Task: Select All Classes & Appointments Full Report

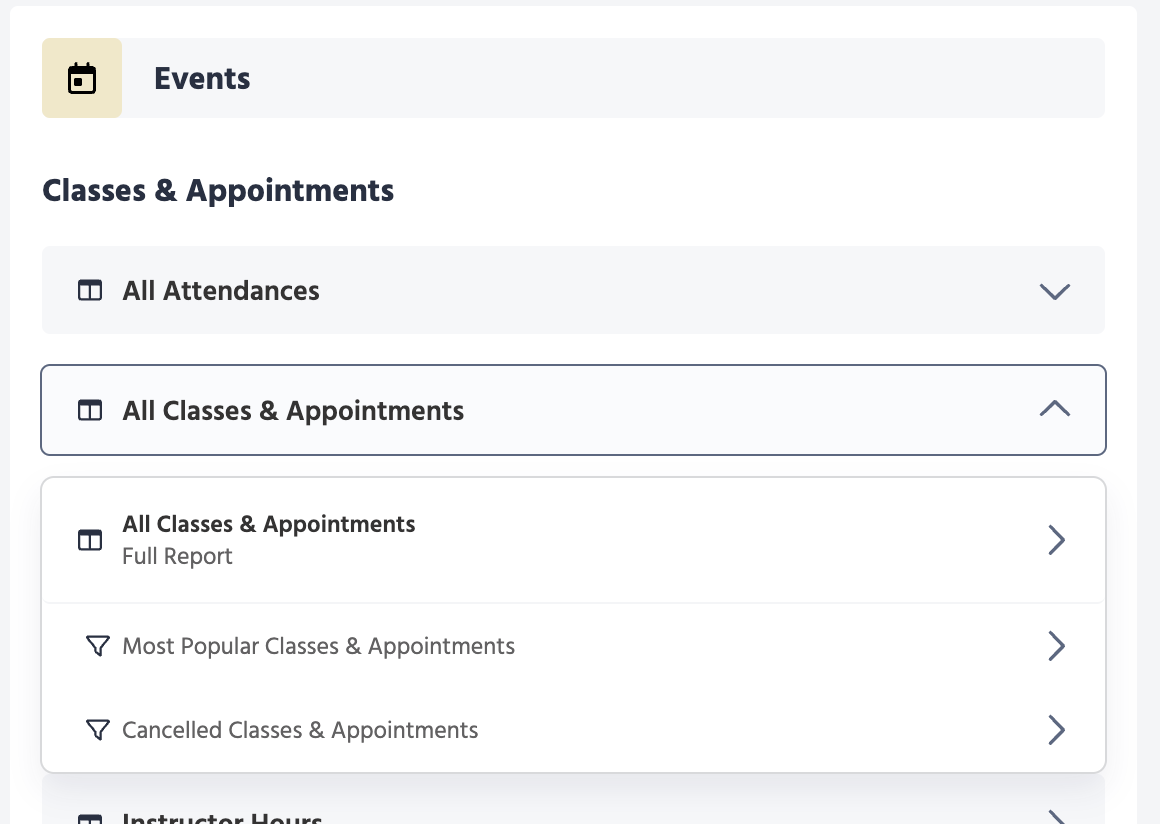Action: [269, 539]
